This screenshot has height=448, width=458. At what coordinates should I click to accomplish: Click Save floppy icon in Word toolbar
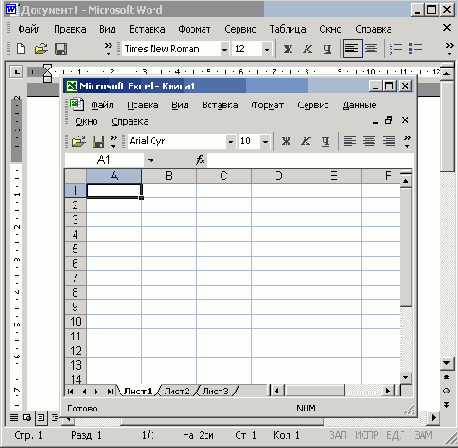point(61,49)
